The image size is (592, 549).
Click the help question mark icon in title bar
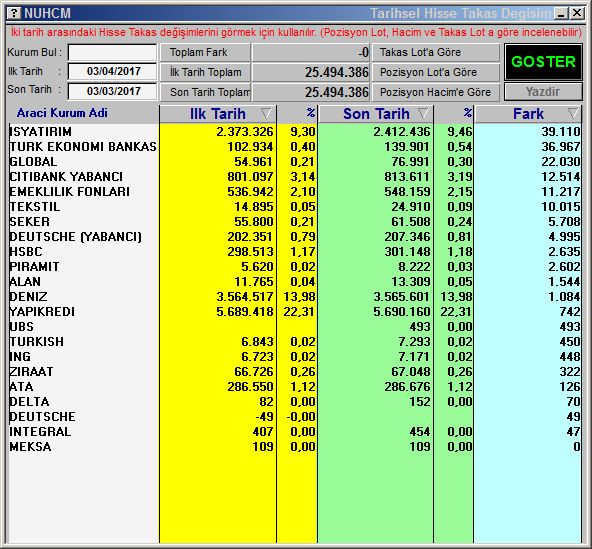pyautogui.click(x=14, y=13)
